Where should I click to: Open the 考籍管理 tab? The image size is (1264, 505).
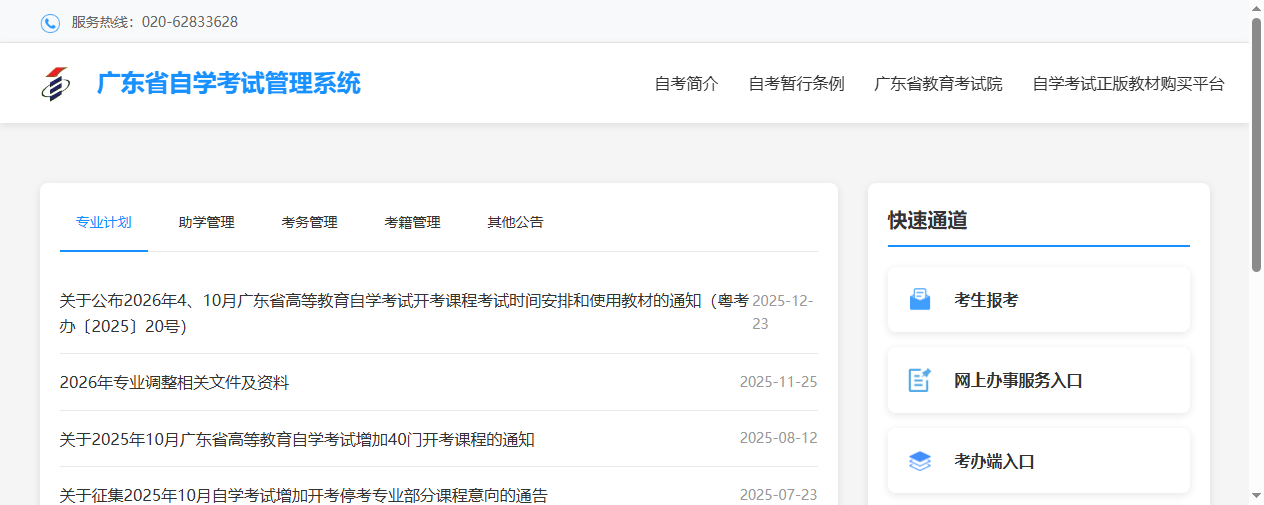point(412,222)
